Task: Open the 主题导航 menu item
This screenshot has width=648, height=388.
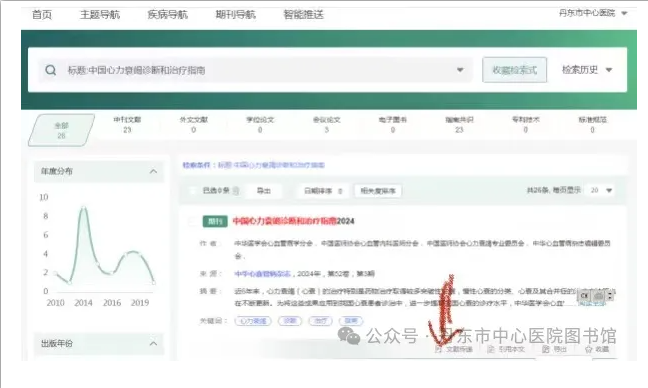Action: 100,15
